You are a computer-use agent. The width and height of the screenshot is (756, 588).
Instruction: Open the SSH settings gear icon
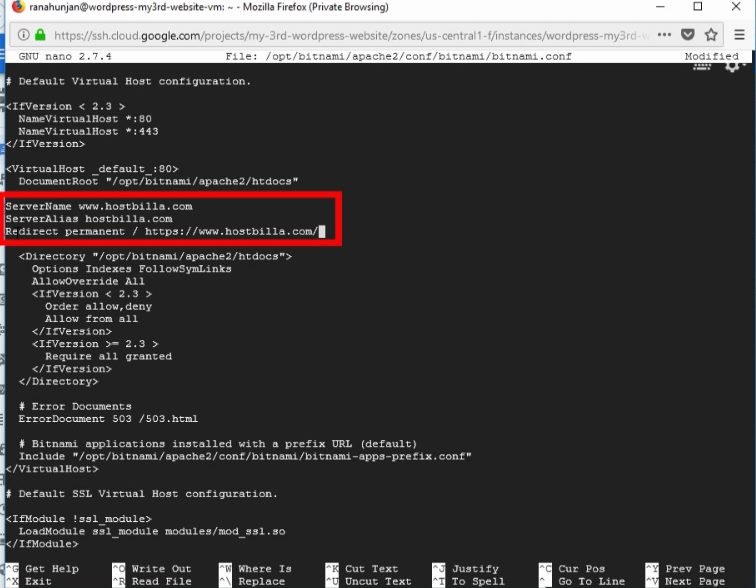[x=732, y=66]
